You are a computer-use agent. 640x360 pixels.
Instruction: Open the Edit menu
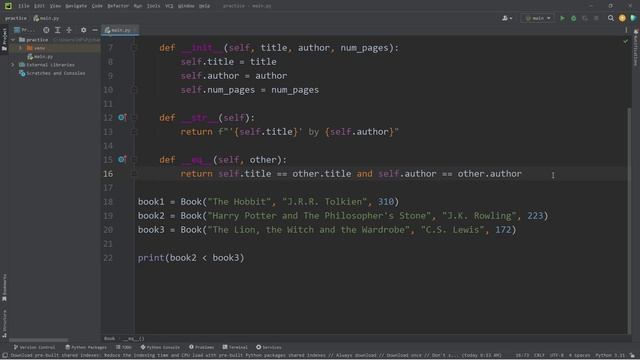(x=39, y=6)
